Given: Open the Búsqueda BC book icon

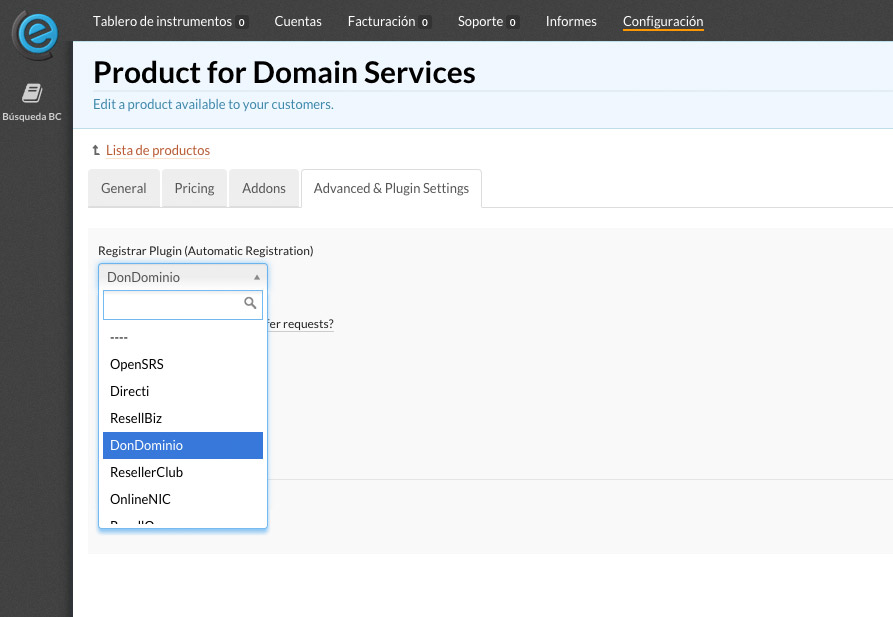Looking at the screenshot, I should point(32,92).
